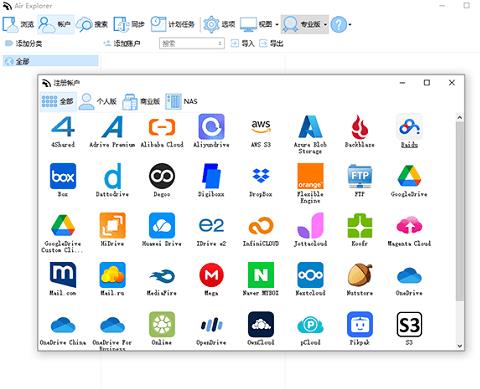Open the NAS tab
480x389 pixels.
coord(181,101)
